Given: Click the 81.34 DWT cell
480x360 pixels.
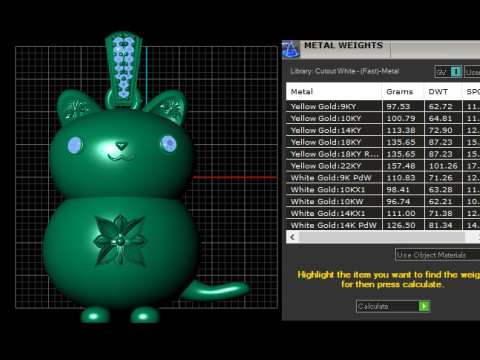Looking at the screenshot, I should (x=443, y=225).
